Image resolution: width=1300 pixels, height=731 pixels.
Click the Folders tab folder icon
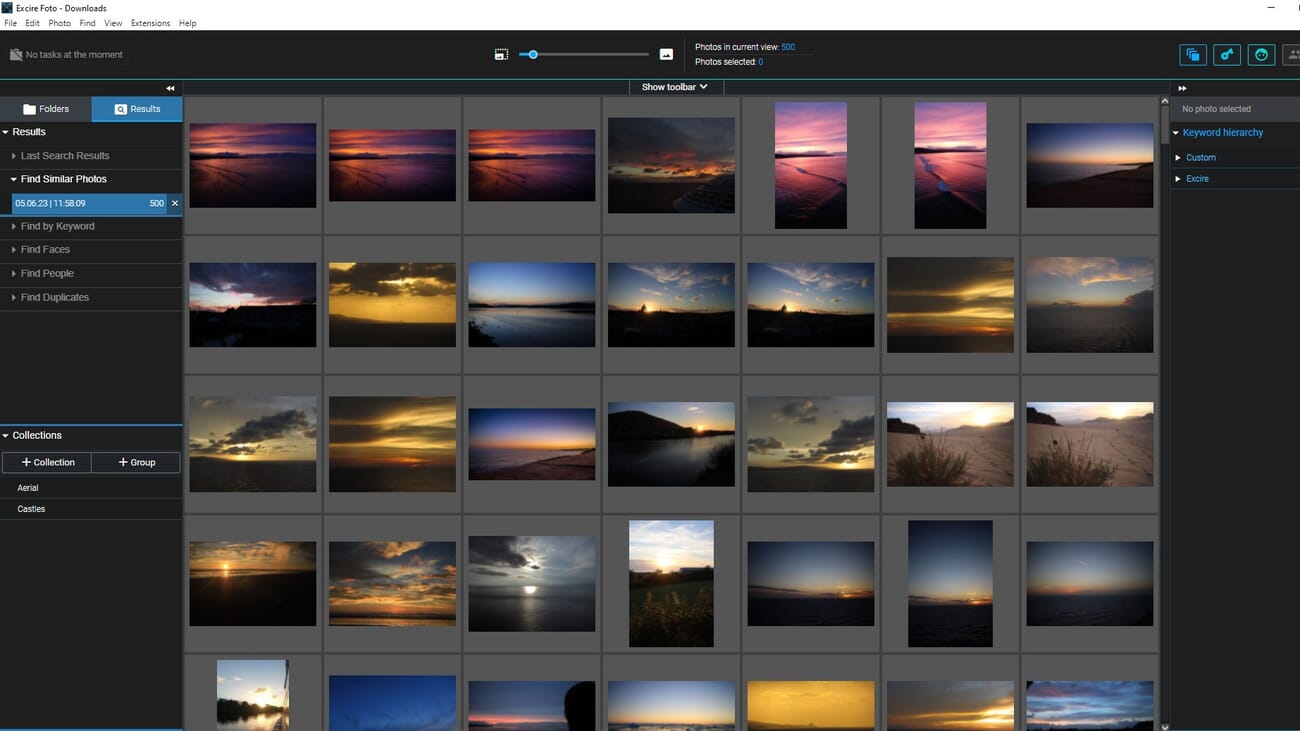pyautogui.click(x=28, y=108)
